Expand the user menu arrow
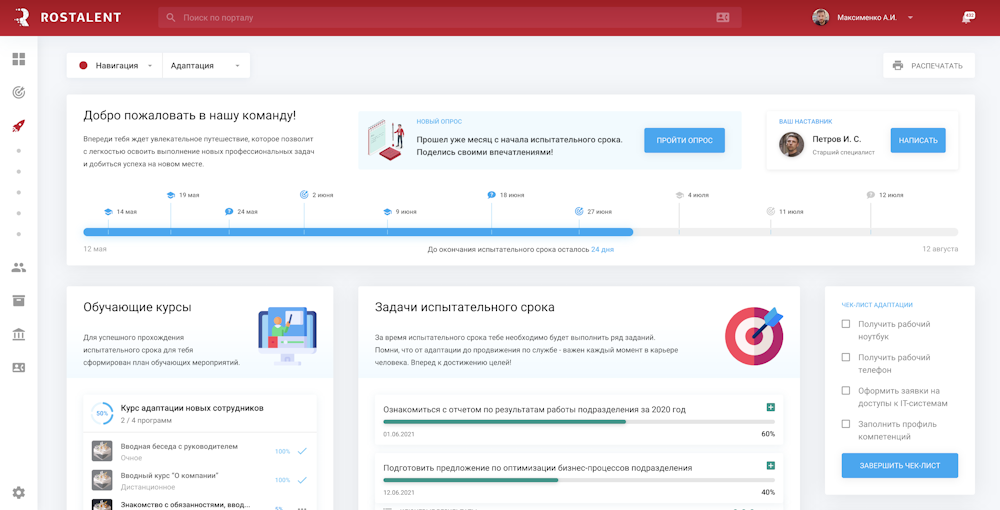 pos(910,18)
